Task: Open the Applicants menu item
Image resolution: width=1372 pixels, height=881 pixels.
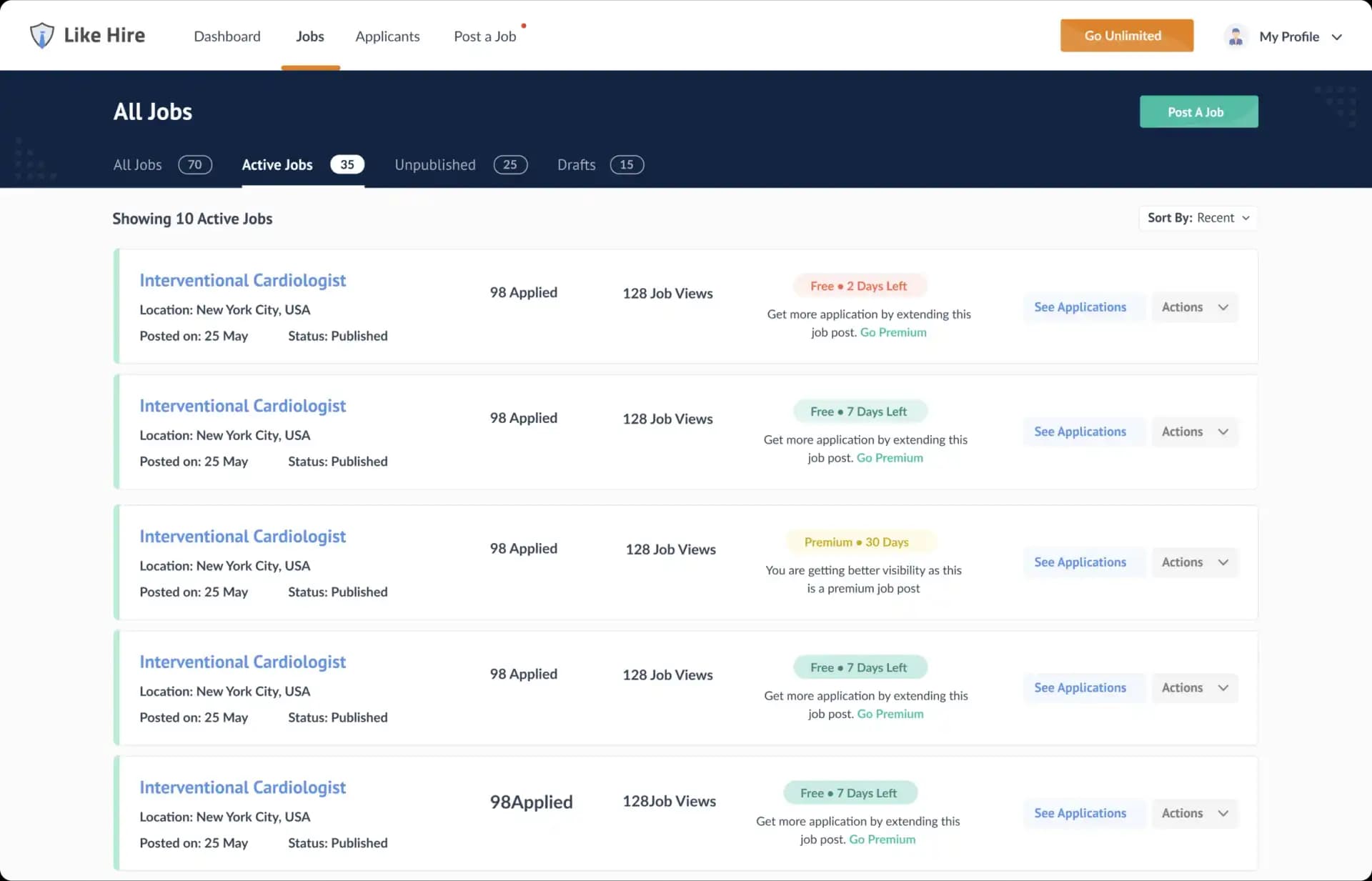Action: (387, 36)
